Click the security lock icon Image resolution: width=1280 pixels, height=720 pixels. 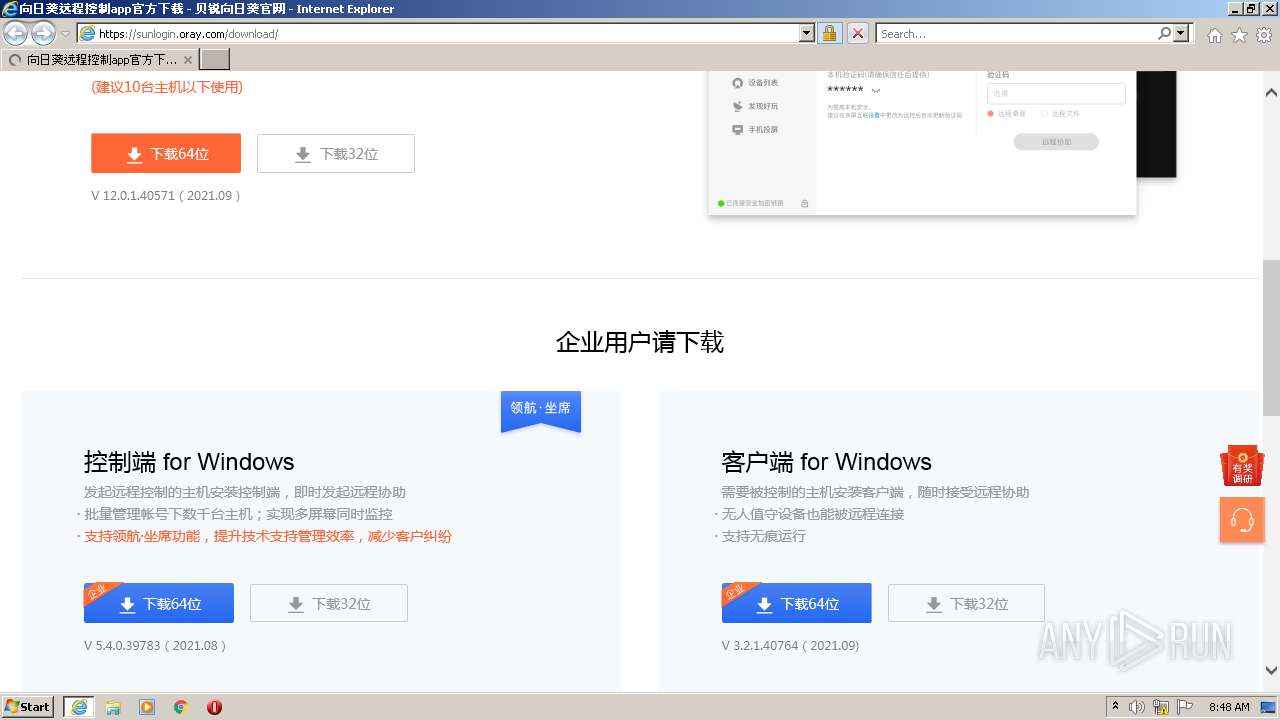click(829, 33)
